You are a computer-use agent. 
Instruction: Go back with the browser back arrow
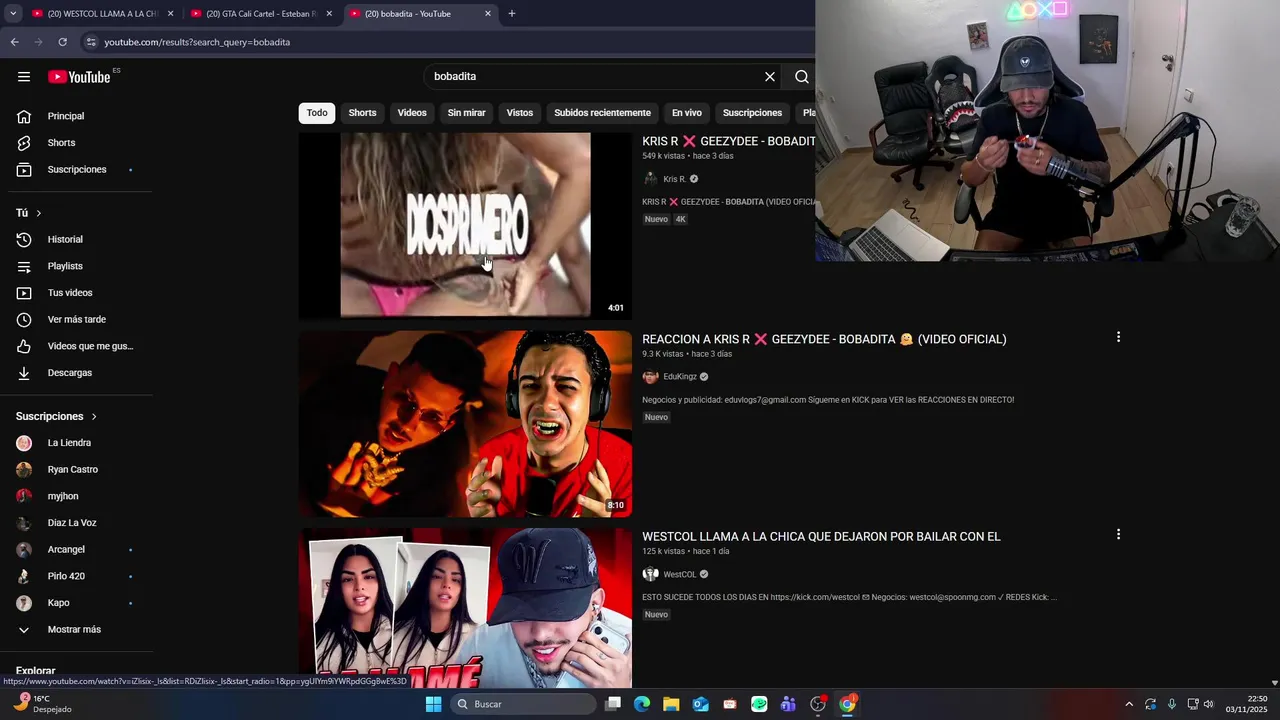coord(14,42)
